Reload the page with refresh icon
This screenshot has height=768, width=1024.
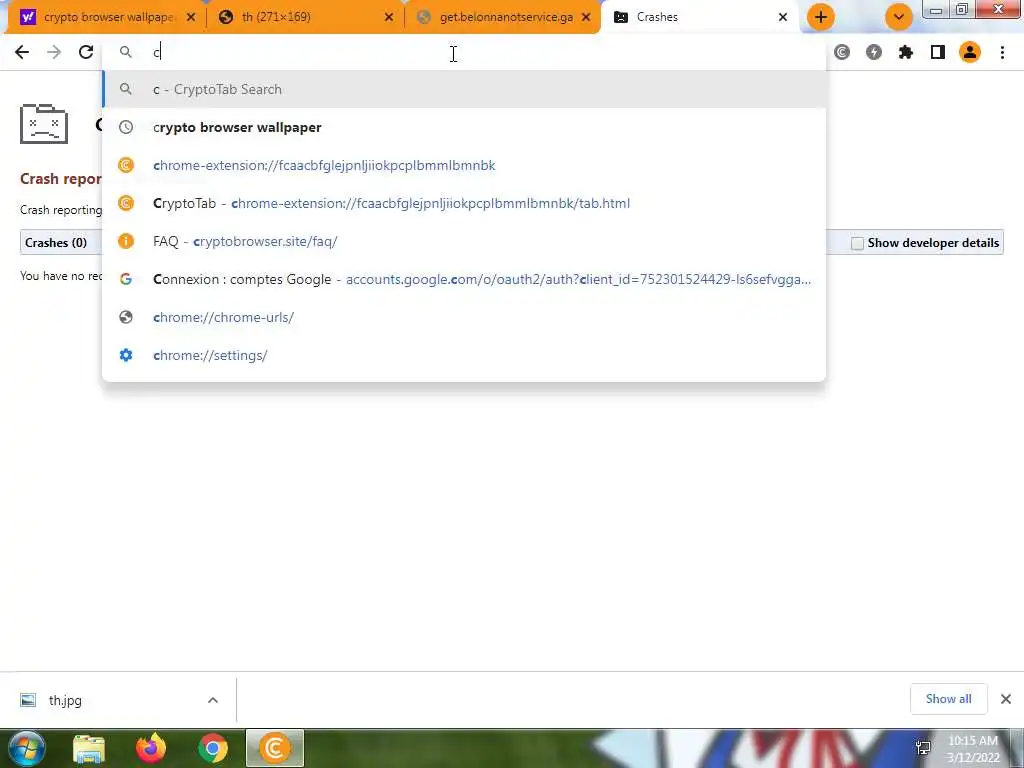pos(86,52)
